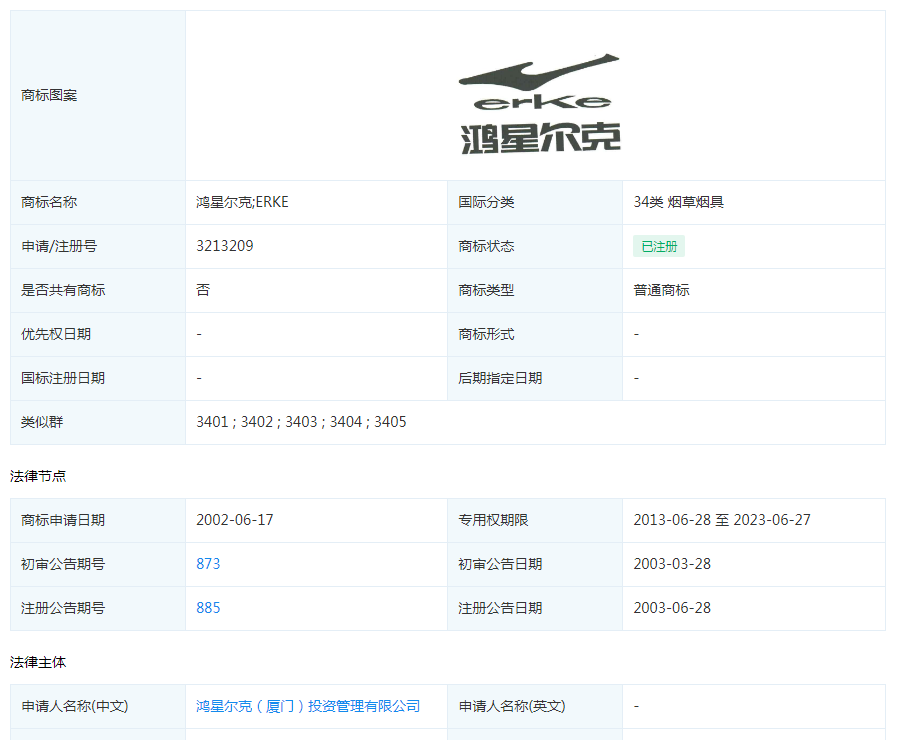
Task: Select the 普通商标 trademark type value
Action: tap(661, 290)
